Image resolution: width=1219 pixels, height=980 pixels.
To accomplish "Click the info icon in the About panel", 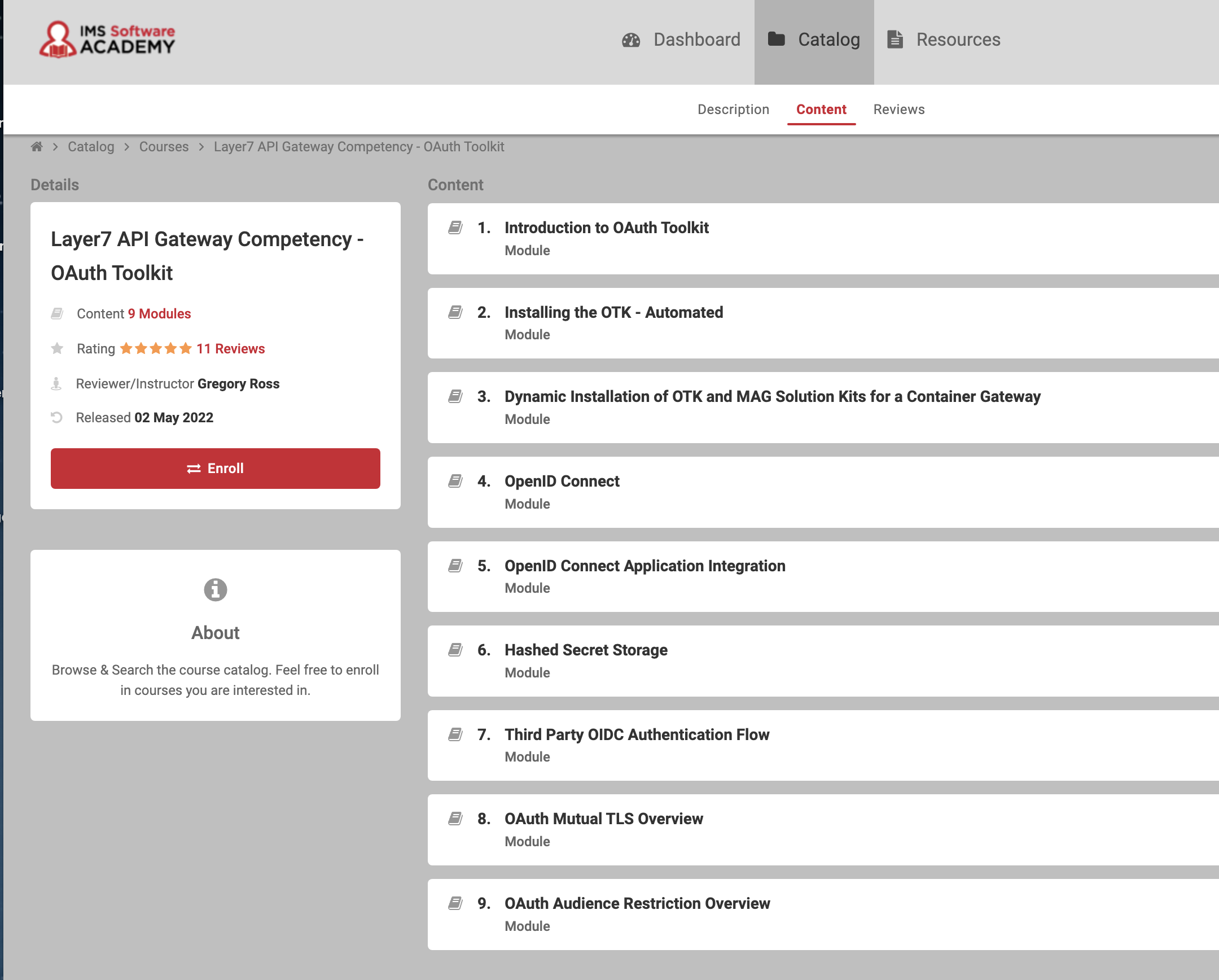I will [215, 589].
